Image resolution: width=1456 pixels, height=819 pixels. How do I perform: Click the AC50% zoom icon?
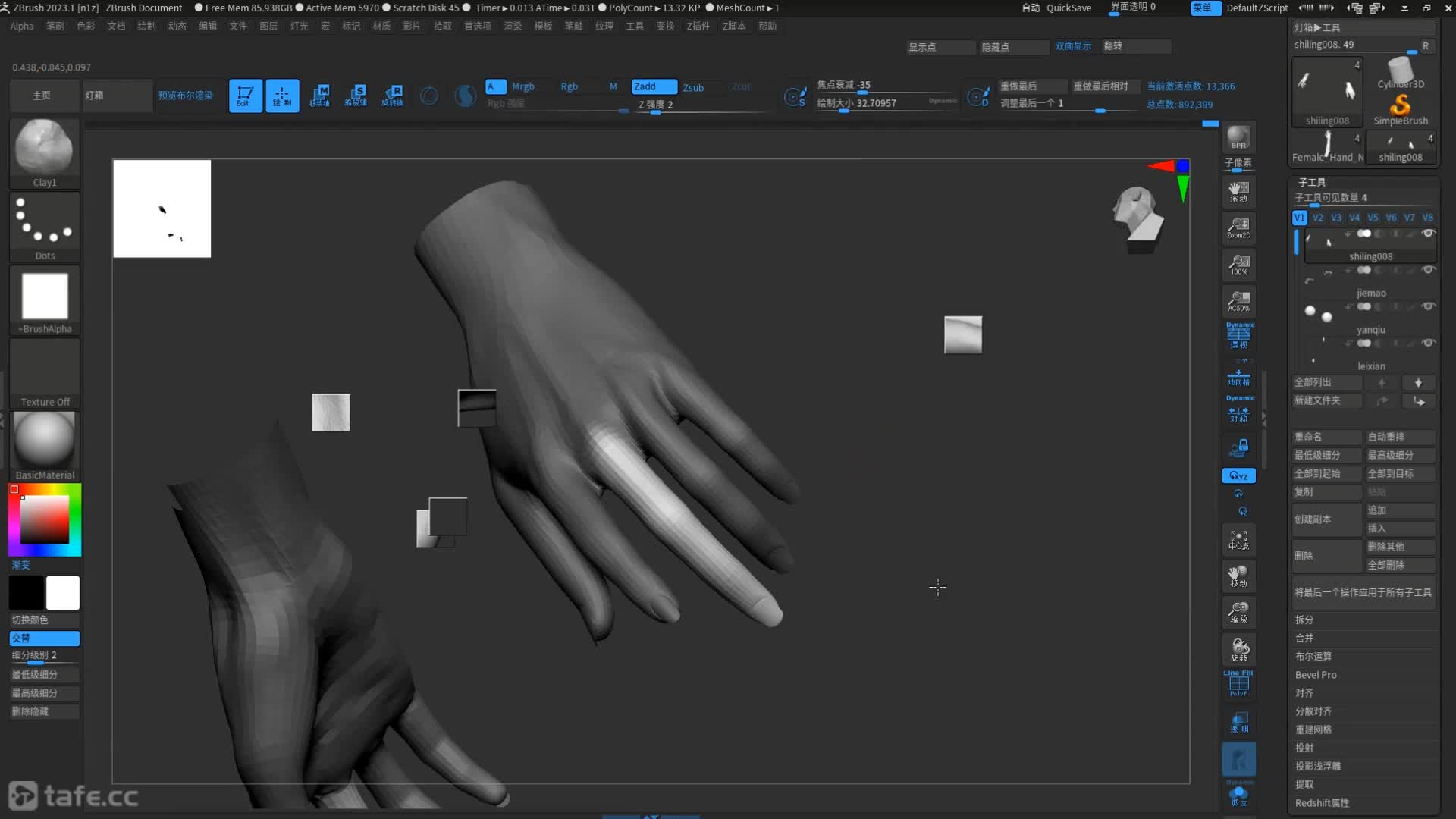click(1238, 301)
